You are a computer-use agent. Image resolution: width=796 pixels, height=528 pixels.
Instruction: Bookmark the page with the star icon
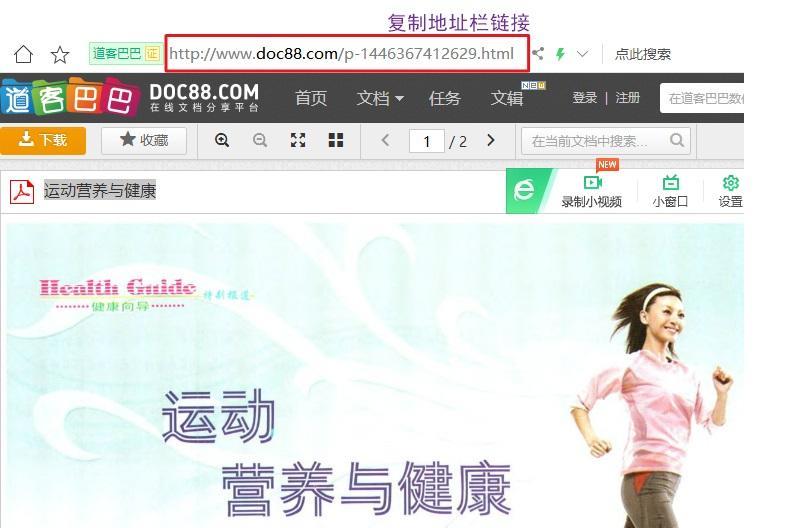tap(60, 54)
